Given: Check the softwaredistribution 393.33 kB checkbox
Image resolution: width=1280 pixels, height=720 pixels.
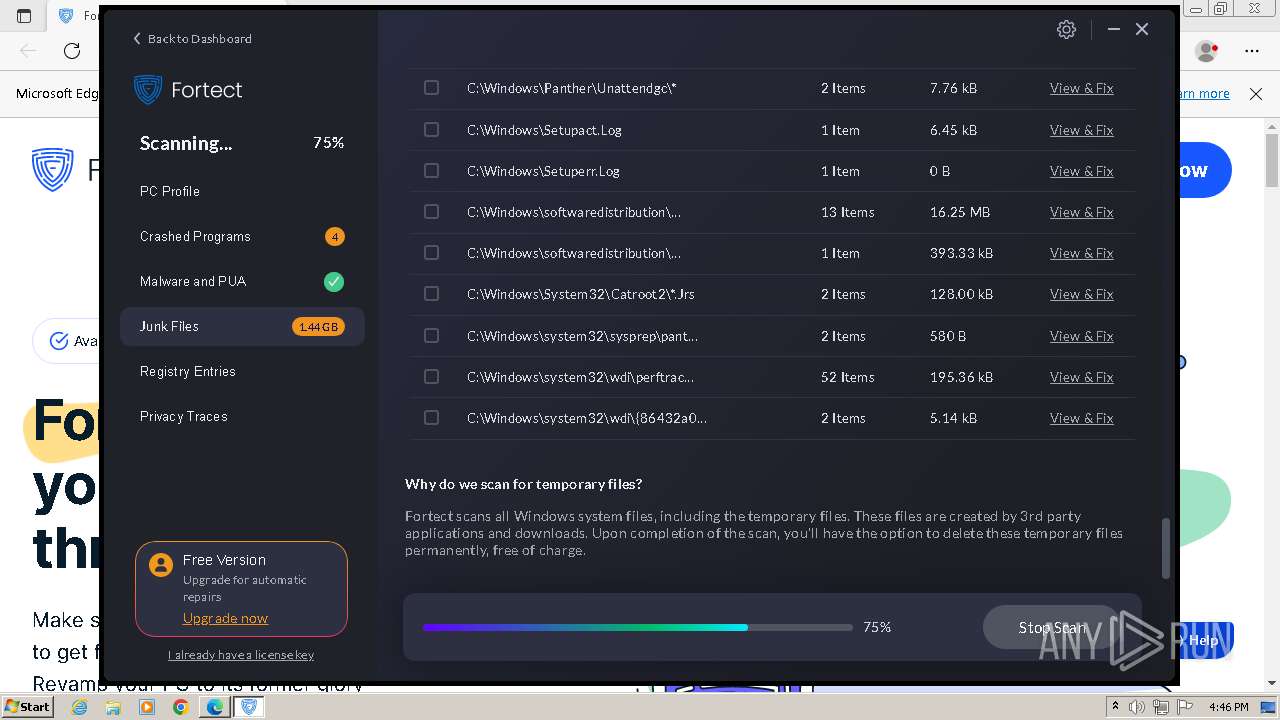Looking at the screenshot, I should (x=431, y=253).
